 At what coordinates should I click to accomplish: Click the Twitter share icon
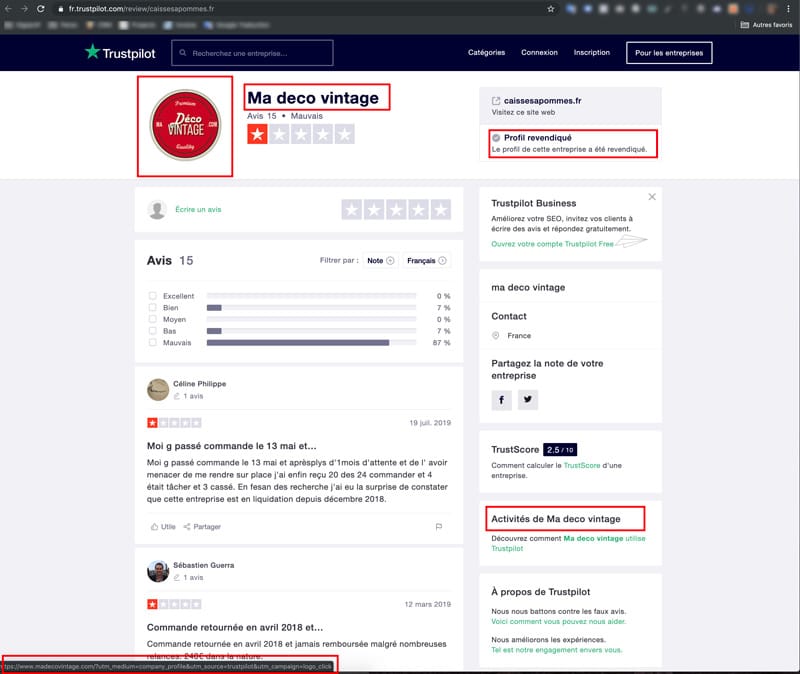pyautogui.click(x=527, y=399)
